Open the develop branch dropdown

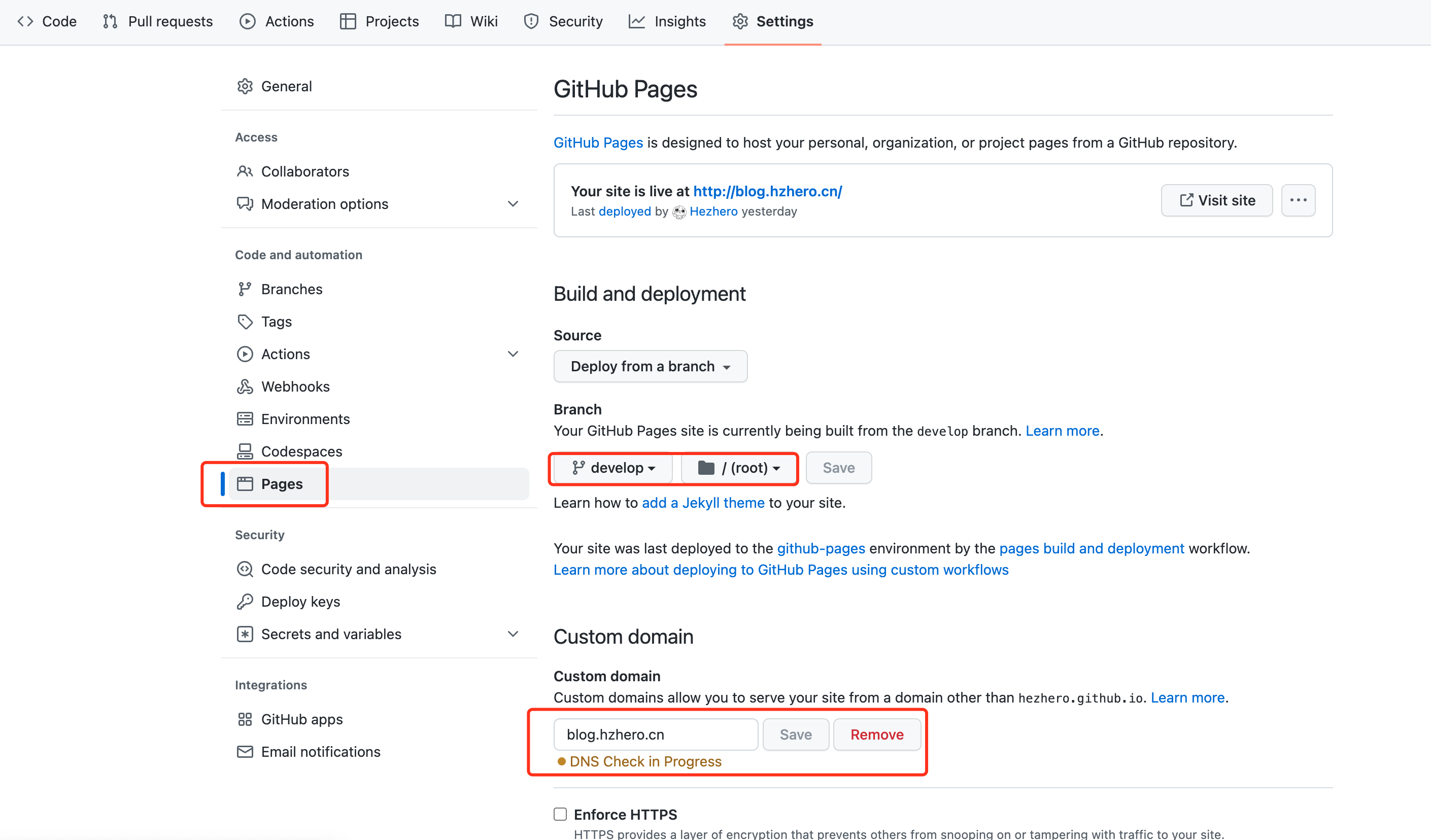tap(614, 468)
